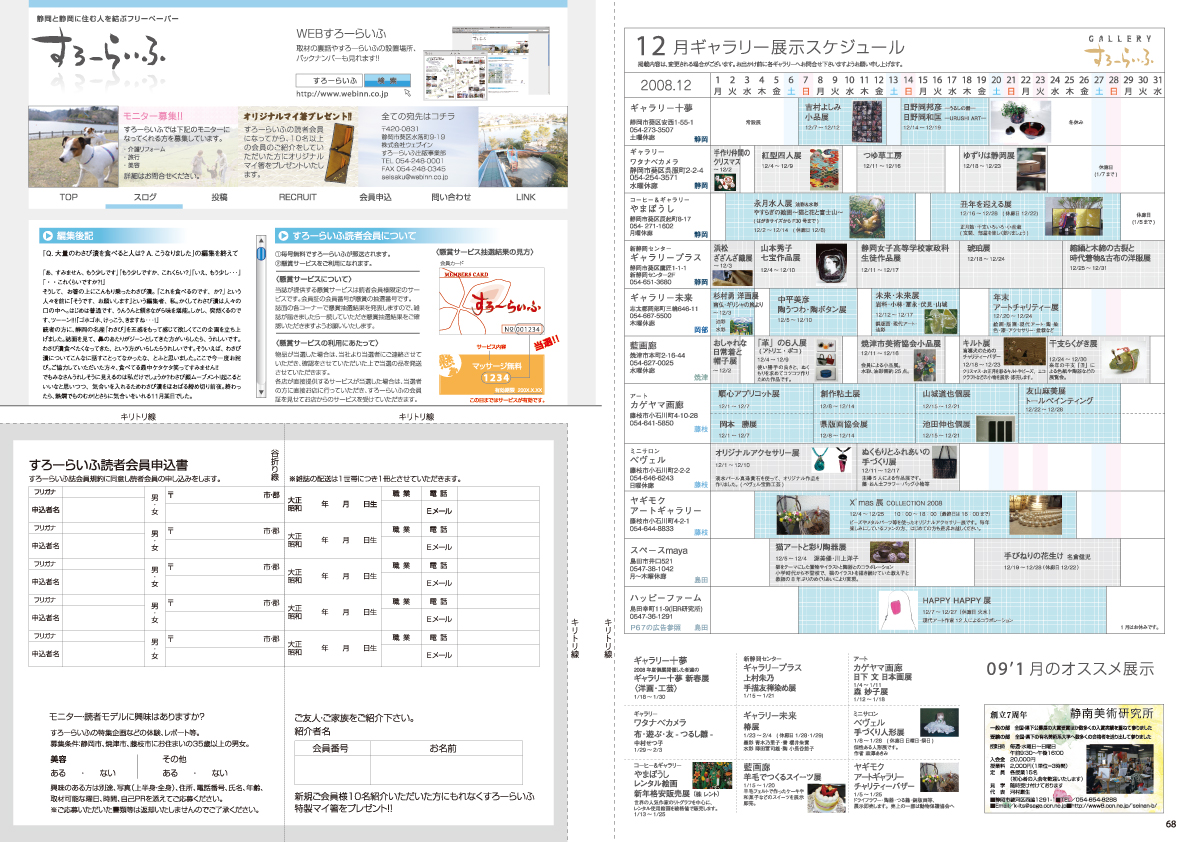The height and width of the screenshot is (842, 1191).
Task: Select the LINK navigation tab
Action: click(x=526, y=197)
